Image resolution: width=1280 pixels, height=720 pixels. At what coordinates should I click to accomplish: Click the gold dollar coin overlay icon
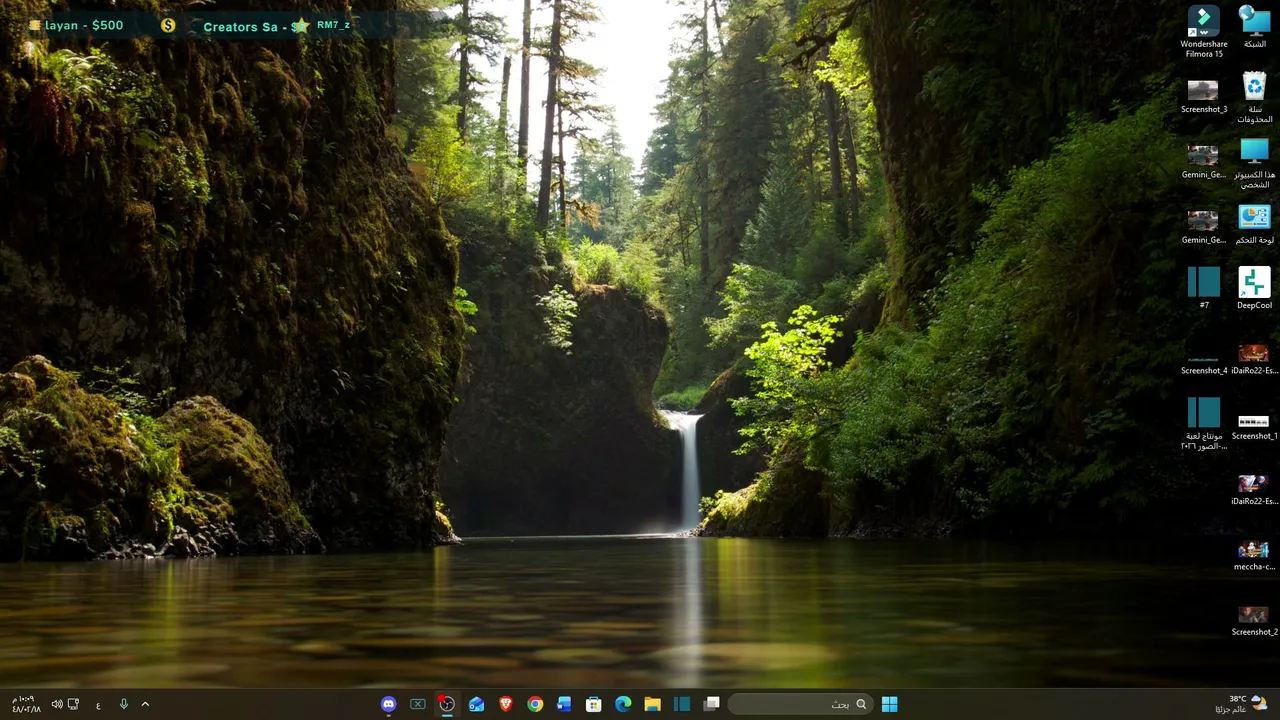click(x=168, y=25)
